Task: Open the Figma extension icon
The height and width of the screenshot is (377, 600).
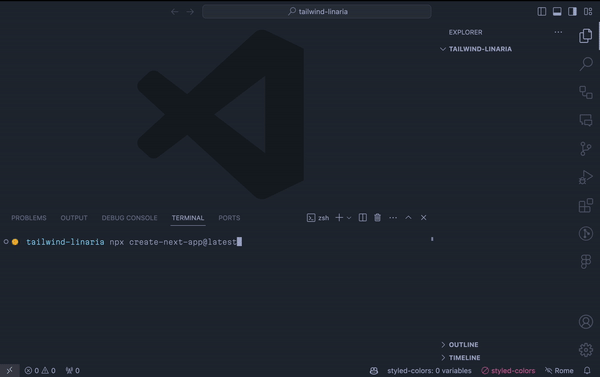Action: [x=585, y=262]
